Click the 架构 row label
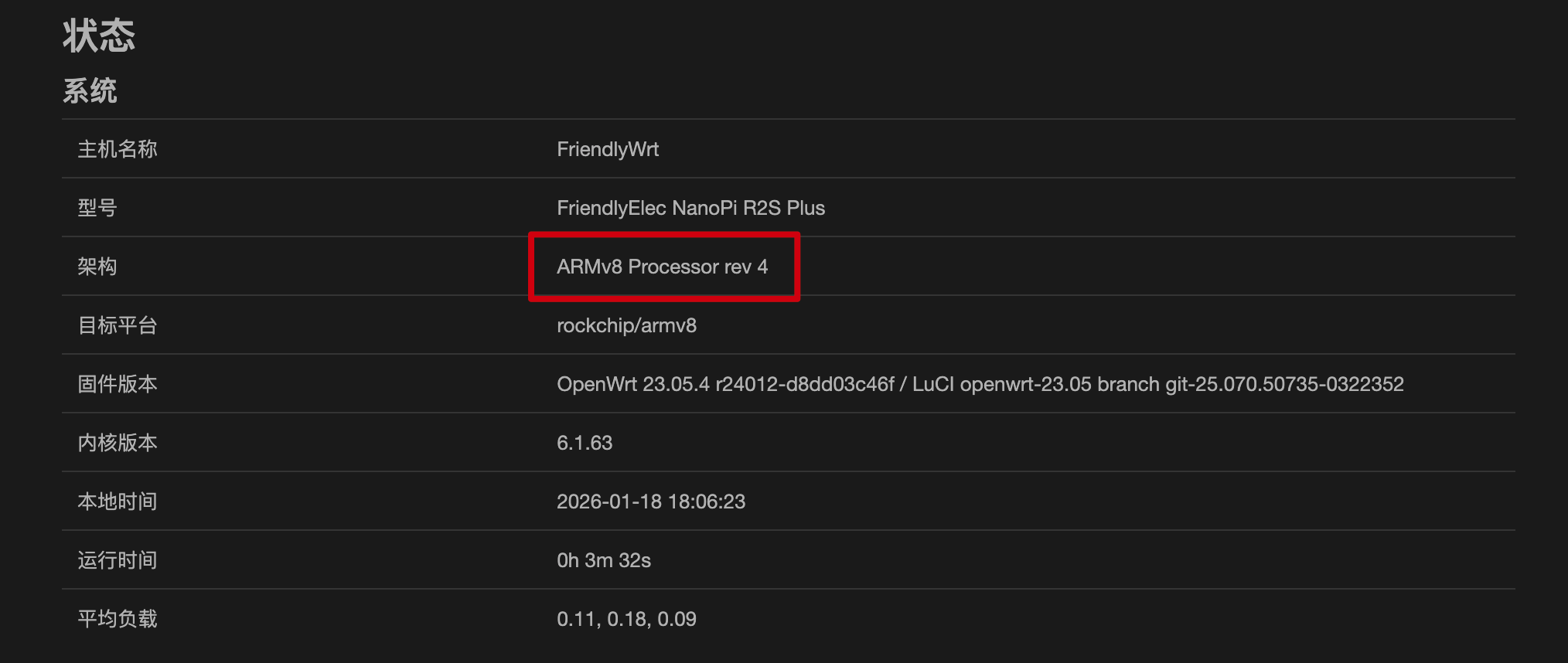This screenshot has width=1568, height=663. click(97, 267)
